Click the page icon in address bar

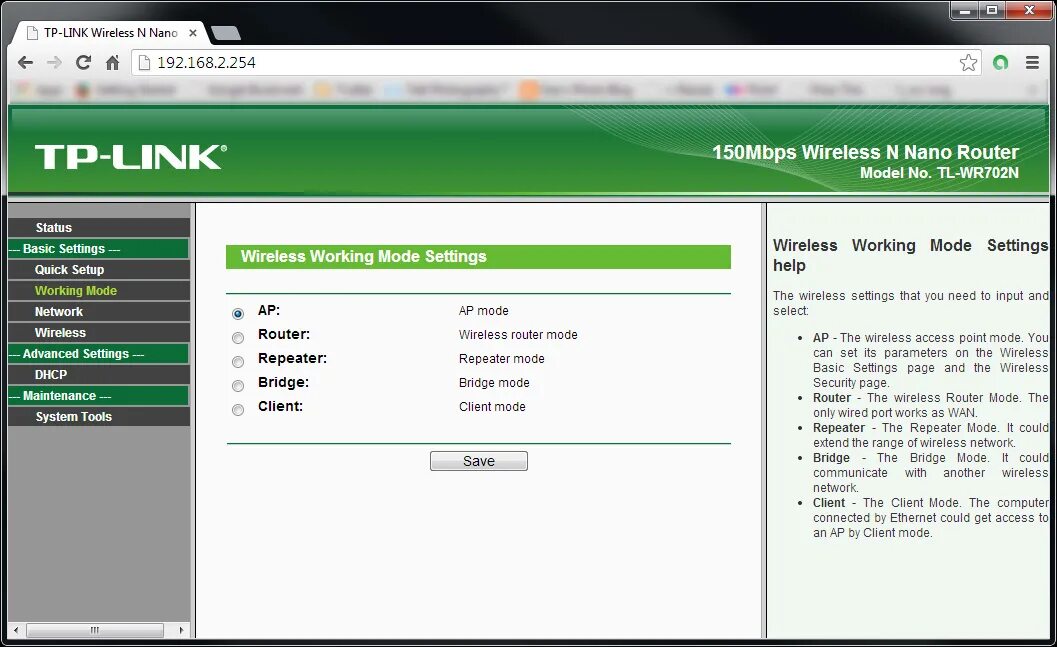[x=144, y=63]
